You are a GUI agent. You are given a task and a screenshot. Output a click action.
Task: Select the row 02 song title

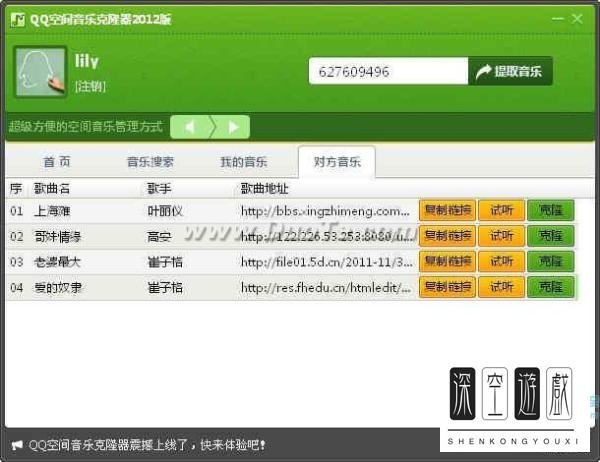tap(57, 237)
